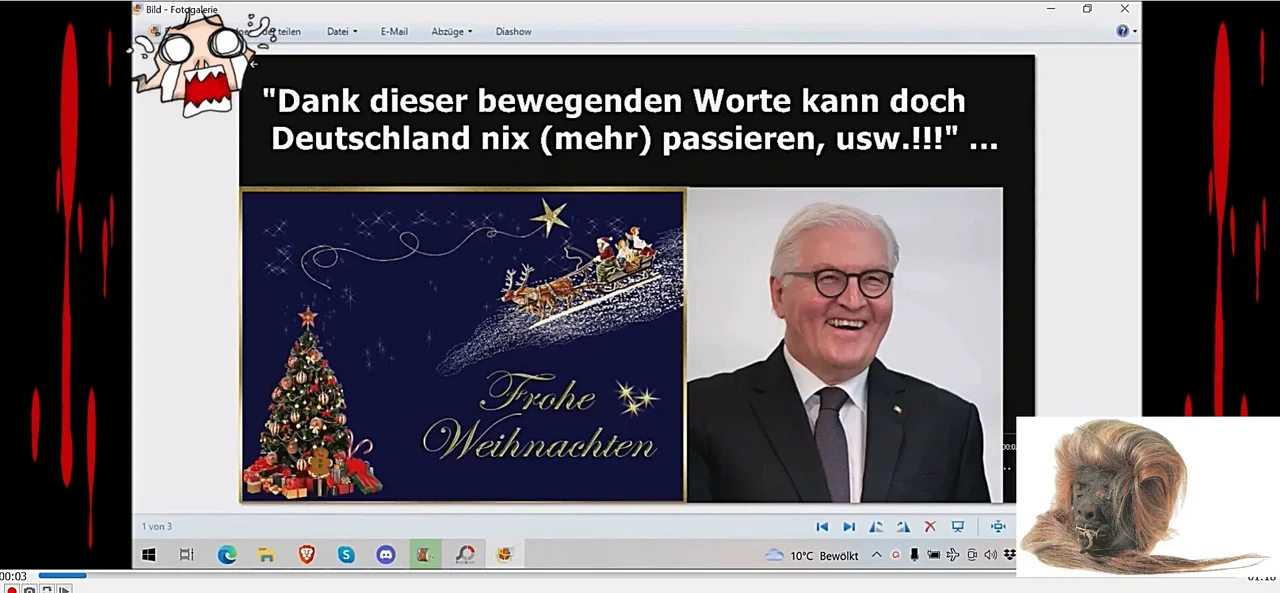Open Task View on taskbar
Image resolution: width=1280 pixels, height=593 pixels.
pyautogui.click(x=186, y=555)
